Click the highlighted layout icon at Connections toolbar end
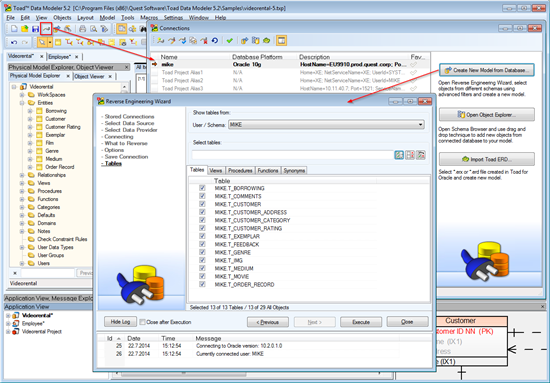Image resolution: width=550 pixels, height=383 pixels. [281, 41]
